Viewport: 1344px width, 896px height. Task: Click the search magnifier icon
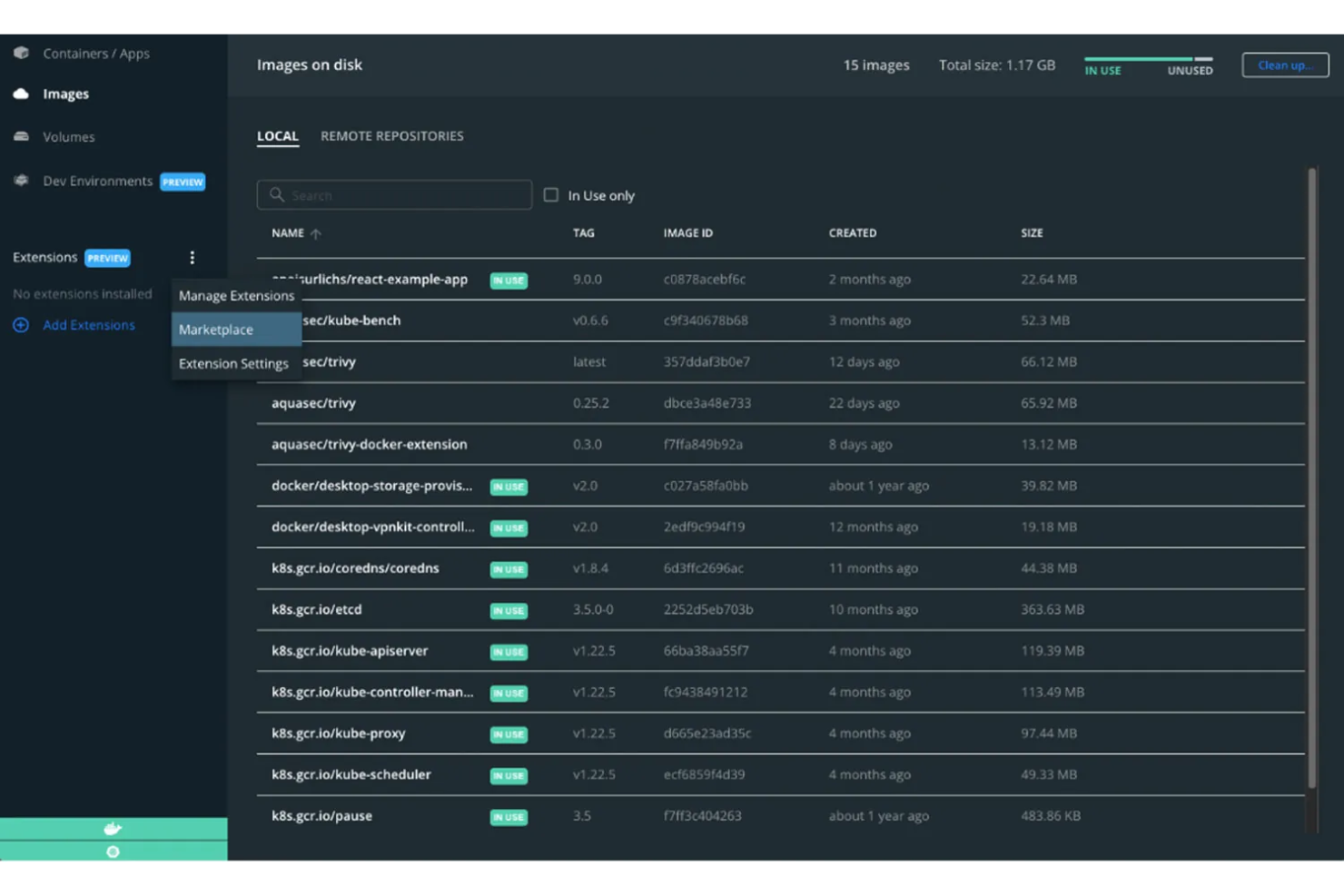[277, 194]
